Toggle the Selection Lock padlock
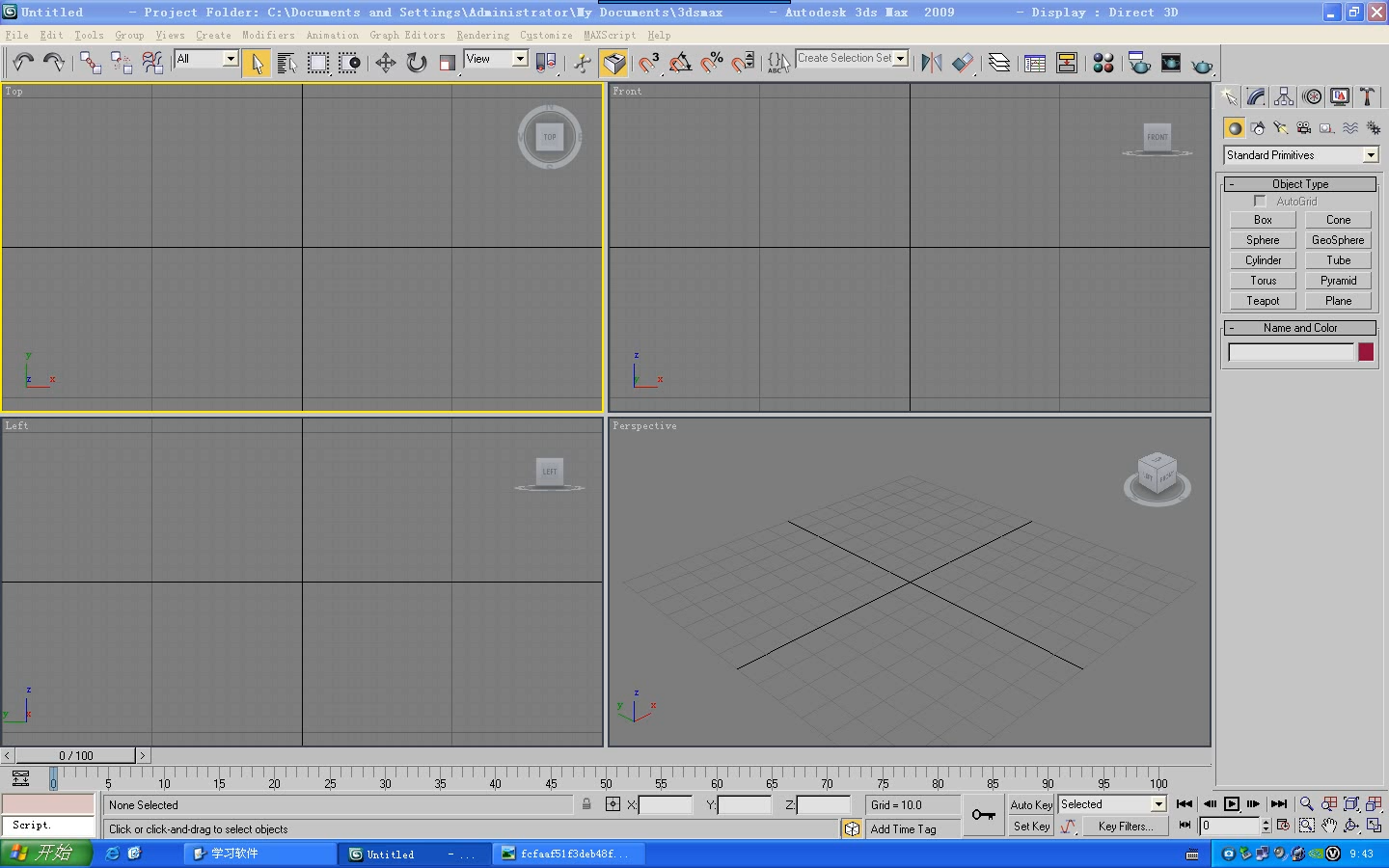 point(586,804)
